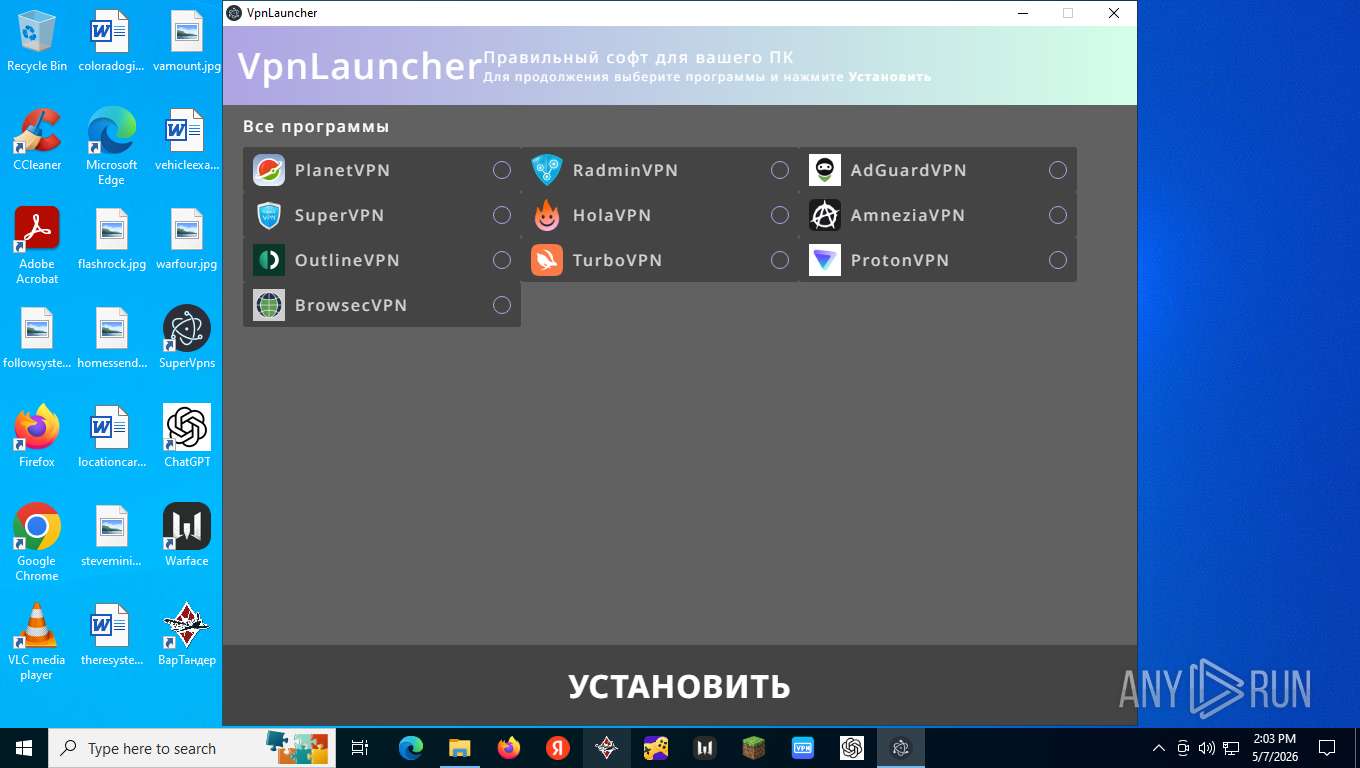This screenshot has height=768, width=1360.
Task: Open homessend image file on desktop
Action: [112, 337]
